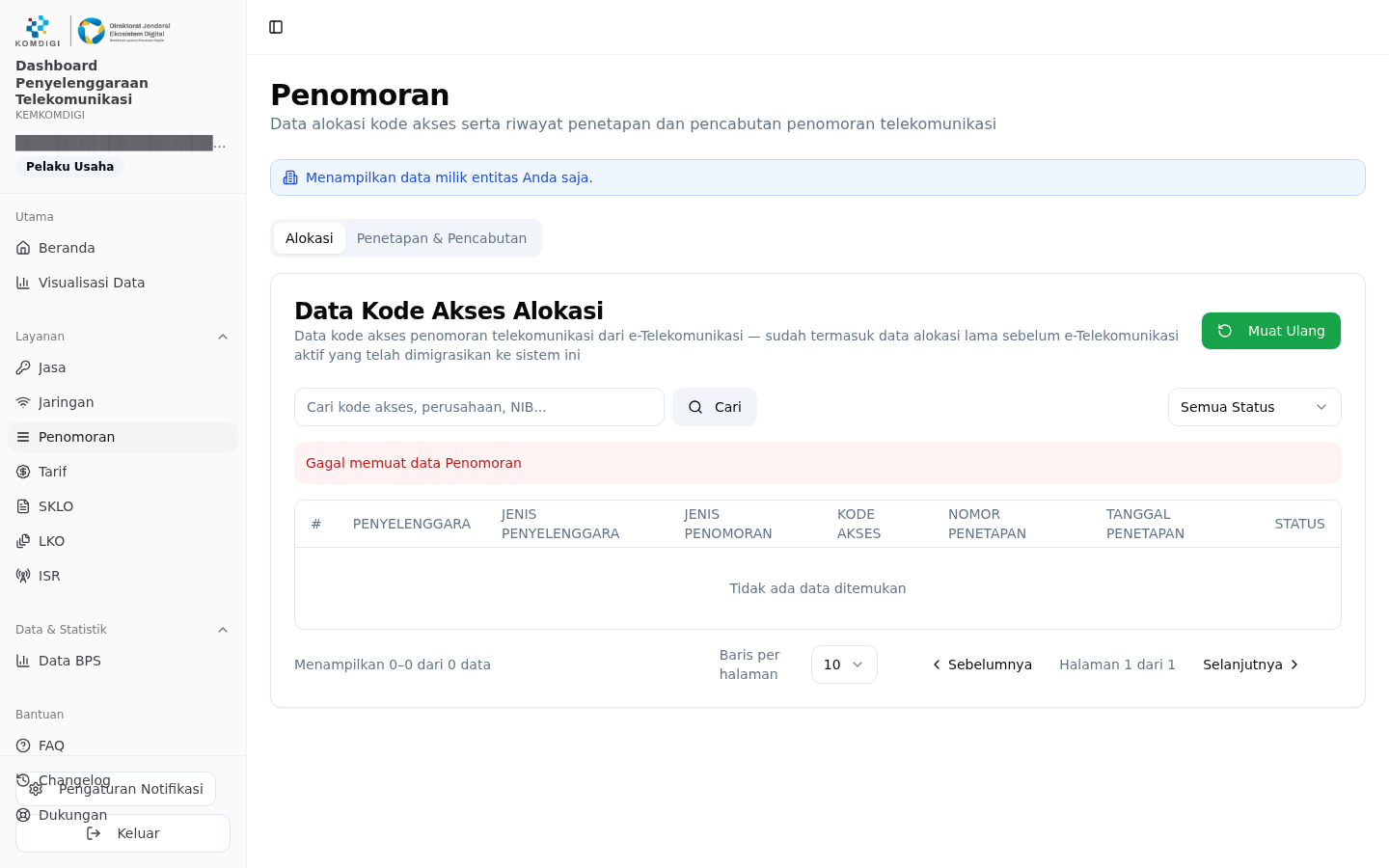Open the rows per page dropdown
1389x868 pixels.
click(844, 665)
